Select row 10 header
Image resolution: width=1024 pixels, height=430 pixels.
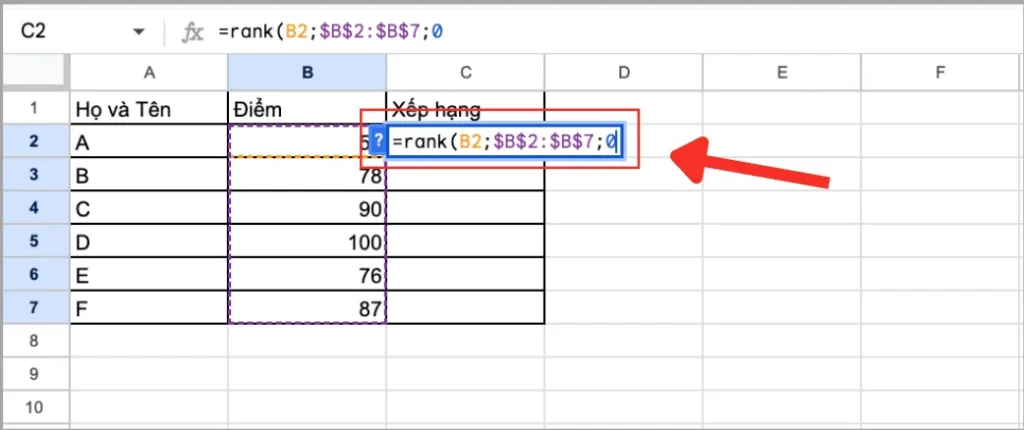pos(35,408)
